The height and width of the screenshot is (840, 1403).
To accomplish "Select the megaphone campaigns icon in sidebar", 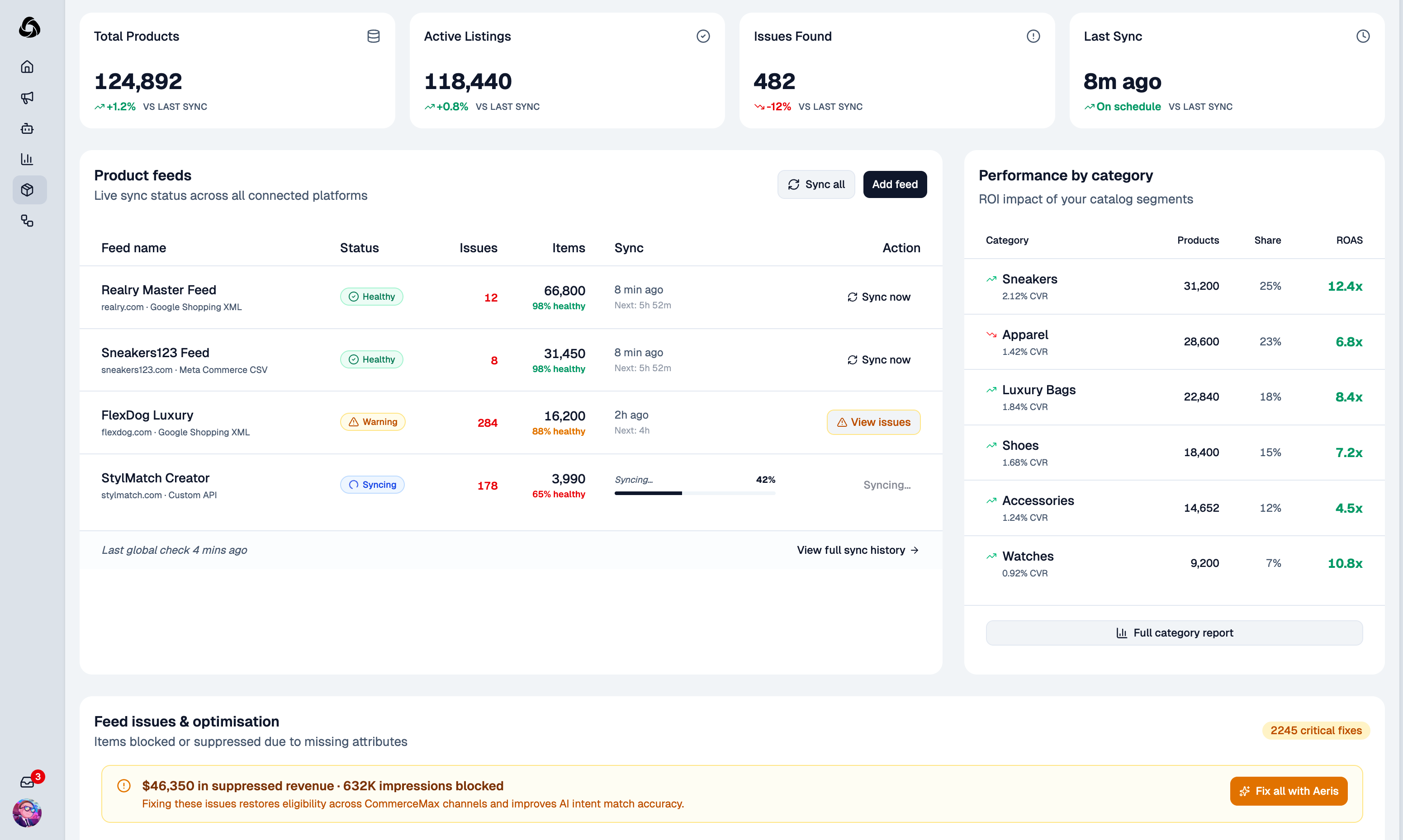I will click(x=28, y=97).
